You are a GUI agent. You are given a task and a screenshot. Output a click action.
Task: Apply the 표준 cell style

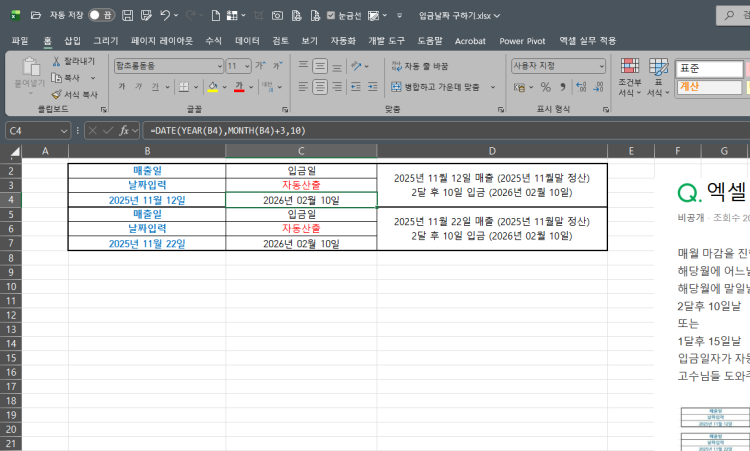pos(709,68)
